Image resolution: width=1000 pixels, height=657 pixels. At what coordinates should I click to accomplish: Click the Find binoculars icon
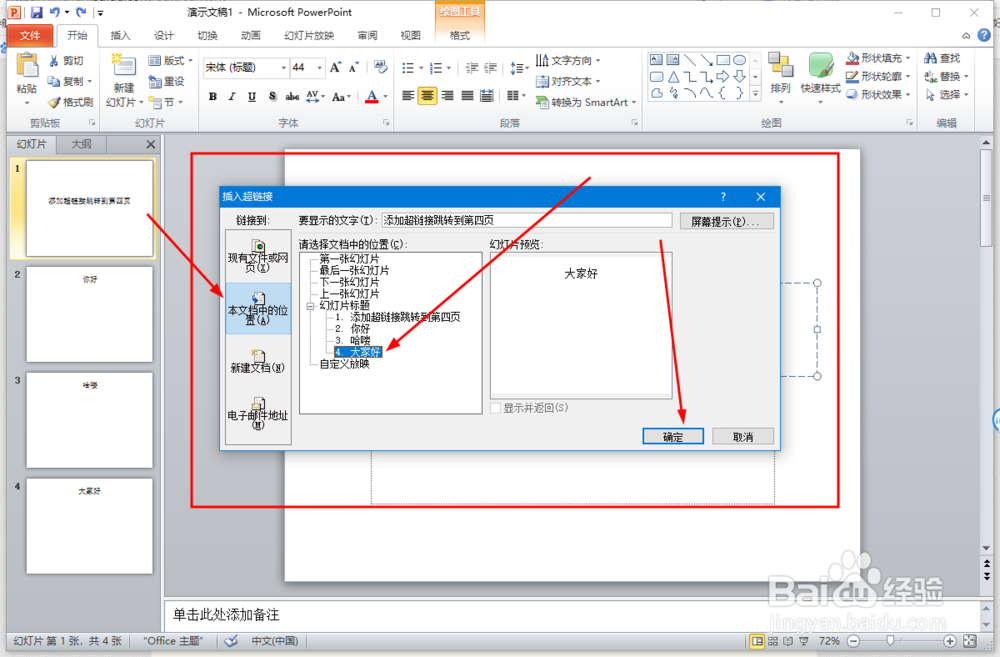(x=930, y=58)
